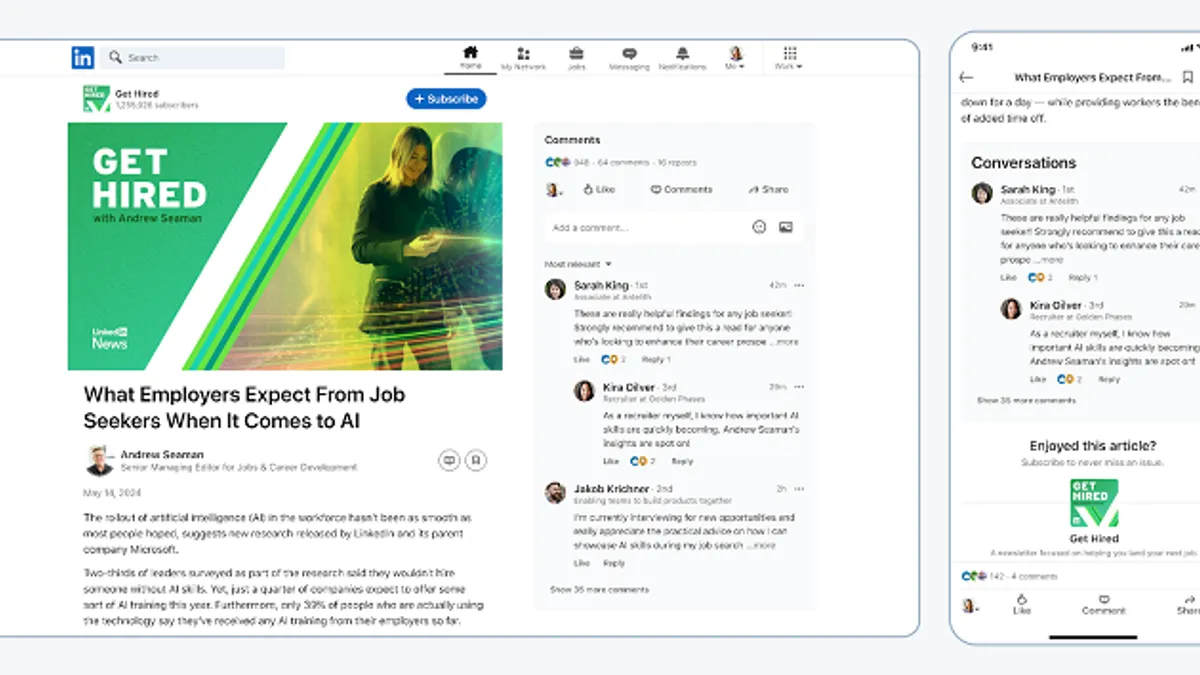The height and width of the screenshot is (675, 1200).
Task: Like the article in Comments panel
Action: [599, 189]
